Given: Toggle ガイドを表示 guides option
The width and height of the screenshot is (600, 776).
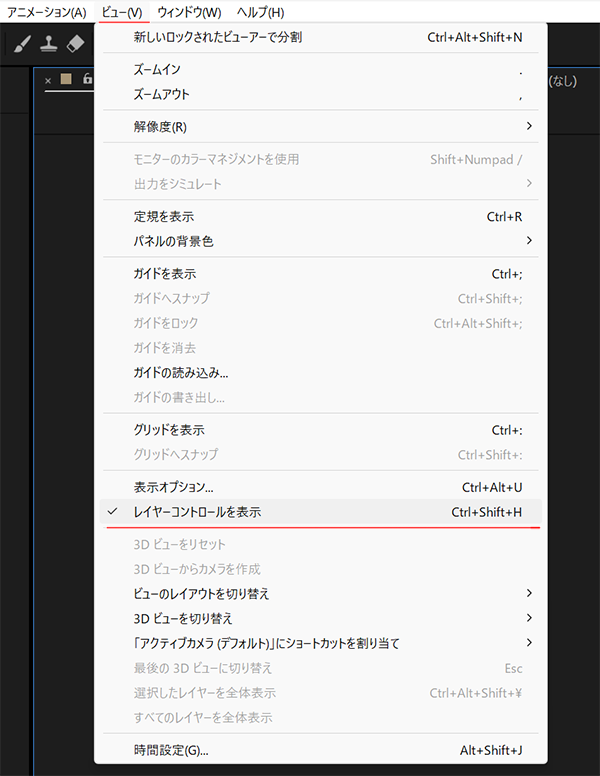Looking at the screenshot, I should 164,274.
